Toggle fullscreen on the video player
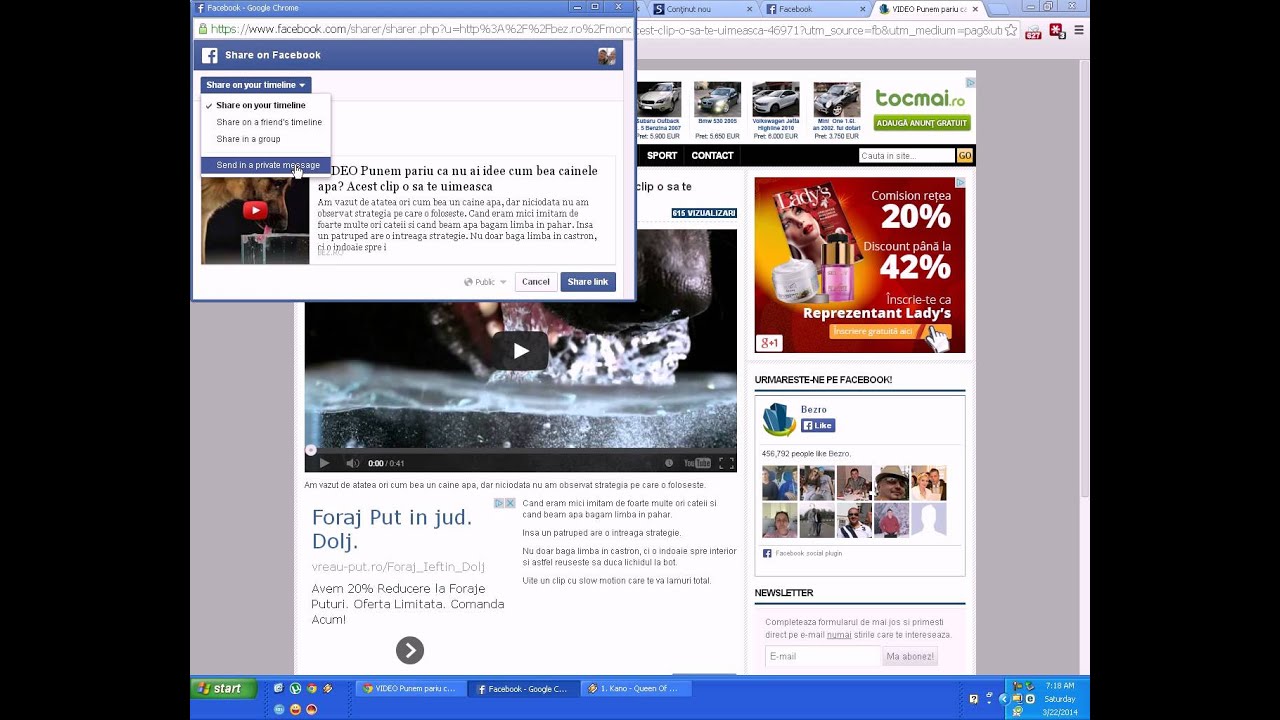Viewport: 1280px width, 720px height. 726,463
